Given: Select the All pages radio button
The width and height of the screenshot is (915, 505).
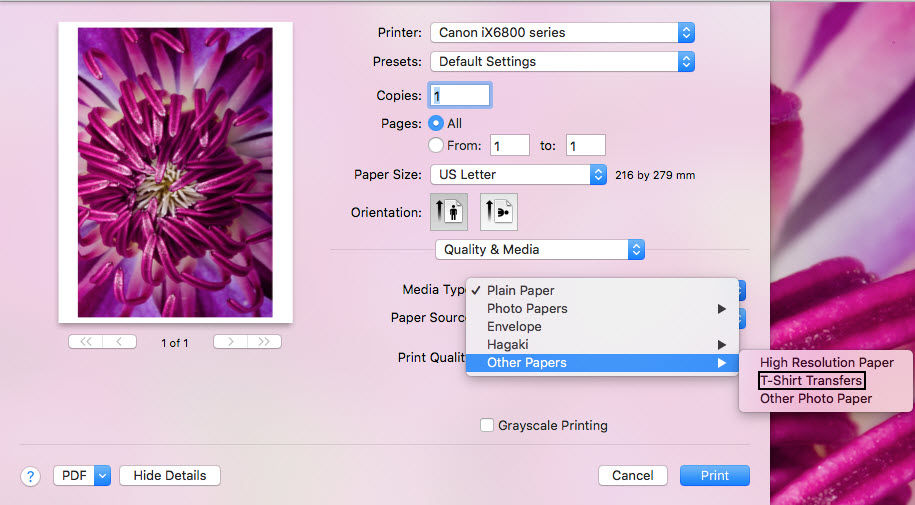Looking at the screenshot, I should pyautogui.click(x=436, y=123).
